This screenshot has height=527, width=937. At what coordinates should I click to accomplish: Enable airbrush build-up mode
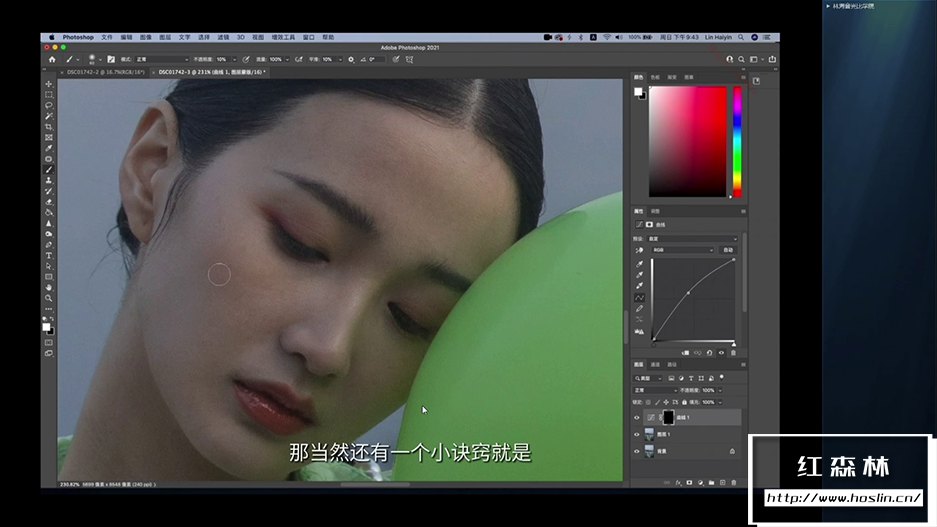tap(299, 59)
